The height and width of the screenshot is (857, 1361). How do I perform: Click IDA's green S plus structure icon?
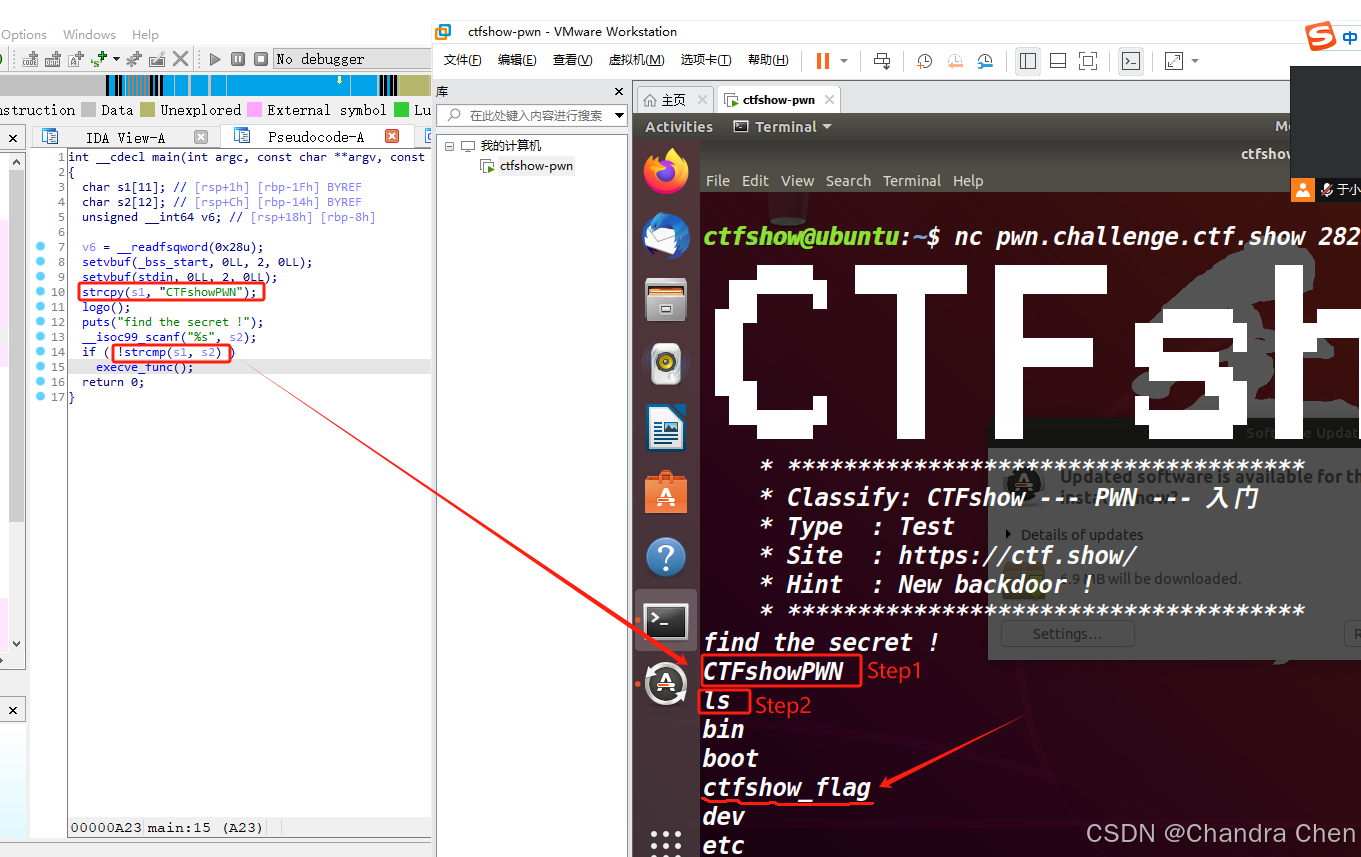99,59
